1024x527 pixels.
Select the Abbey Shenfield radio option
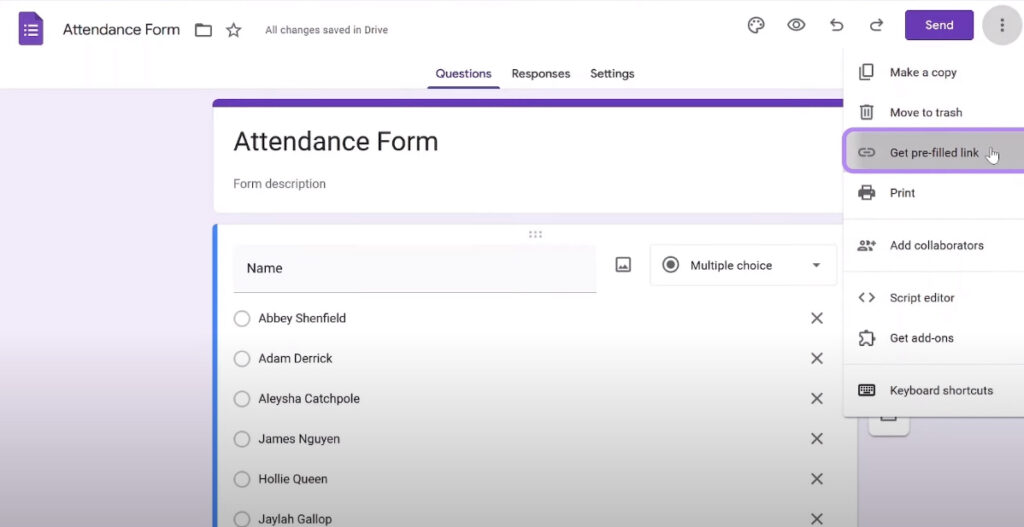click(242, 319)
